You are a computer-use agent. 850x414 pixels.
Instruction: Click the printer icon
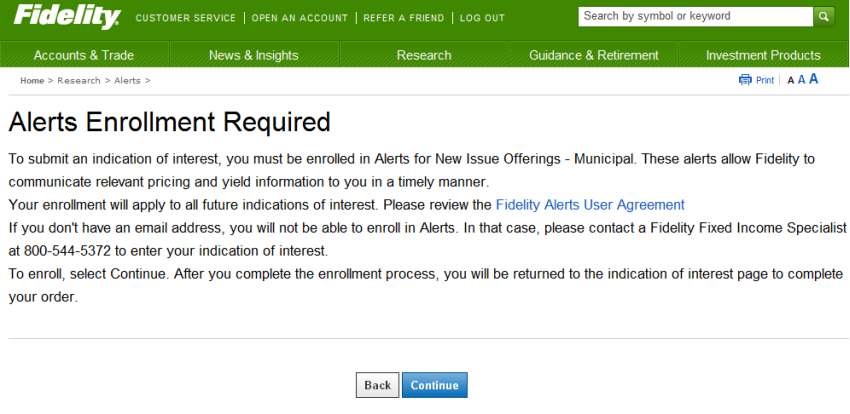click(x=745, y=80)
